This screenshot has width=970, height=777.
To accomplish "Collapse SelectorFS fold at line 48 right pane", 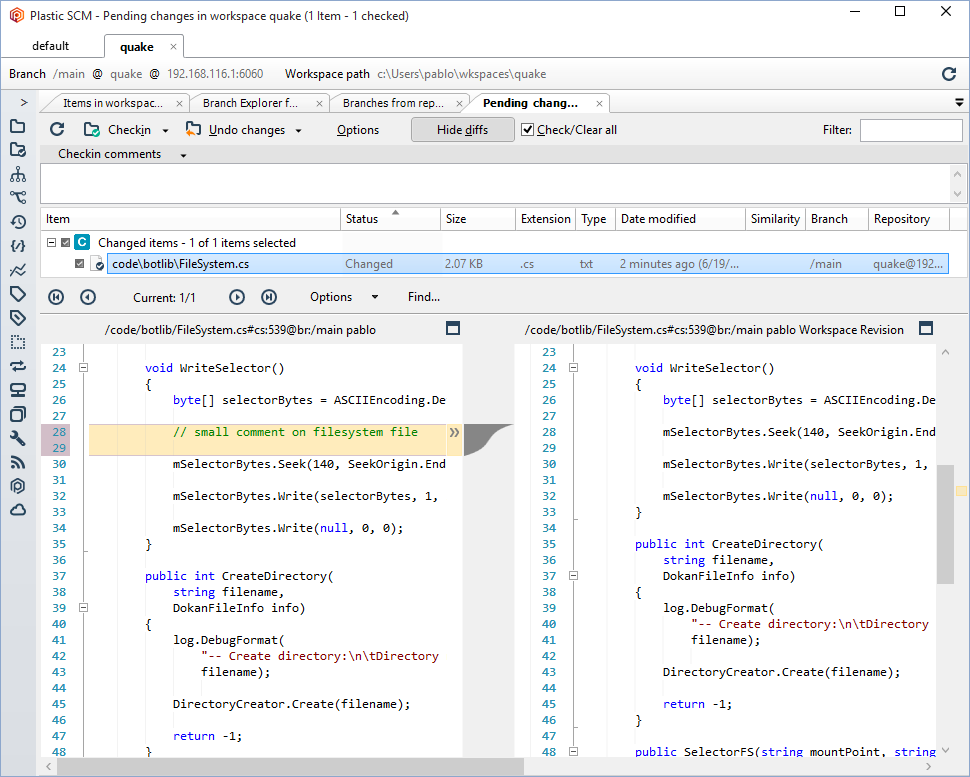I will coord(573,752).
